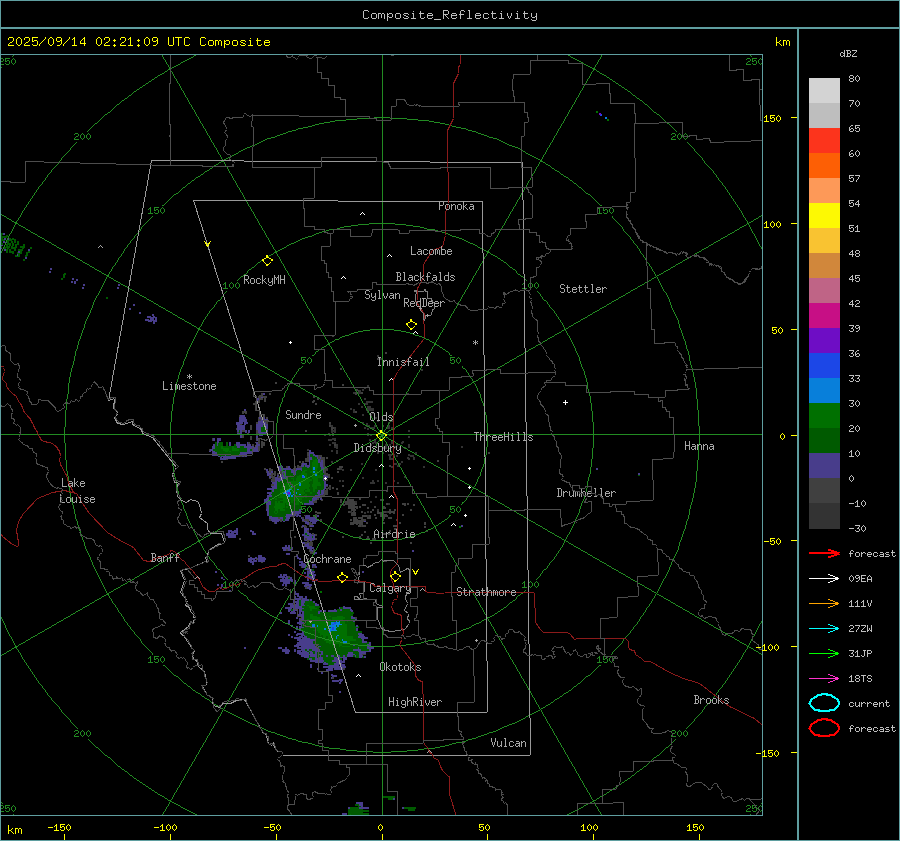
Task: Click the Sylvan label
Action: click(x=382, y=295)
